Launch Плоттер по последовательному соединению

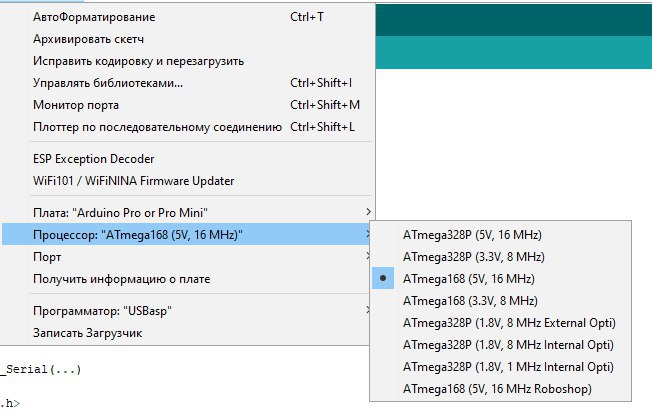(x=186, y=127)
